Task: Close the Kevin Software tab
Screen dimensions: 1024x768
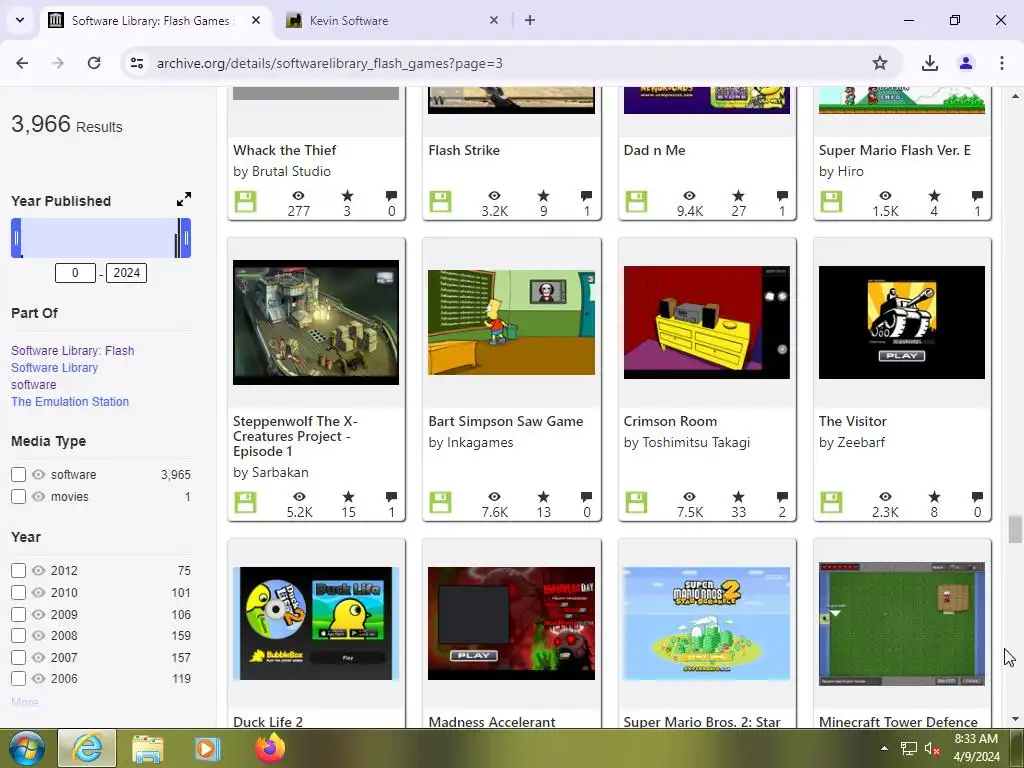Action: [494, 20]
